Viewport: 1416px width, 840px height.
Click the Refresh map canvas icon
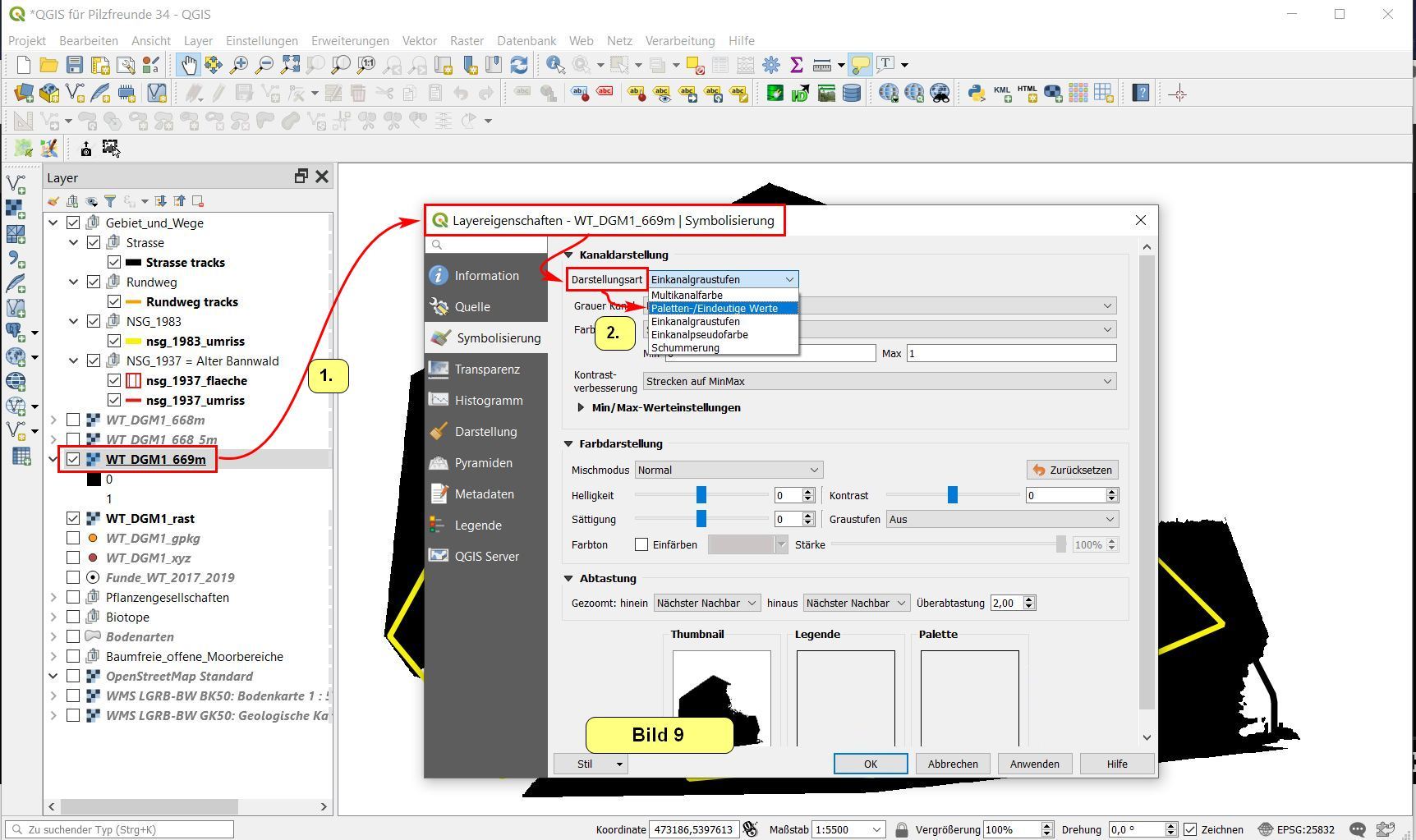pos(519,65)
